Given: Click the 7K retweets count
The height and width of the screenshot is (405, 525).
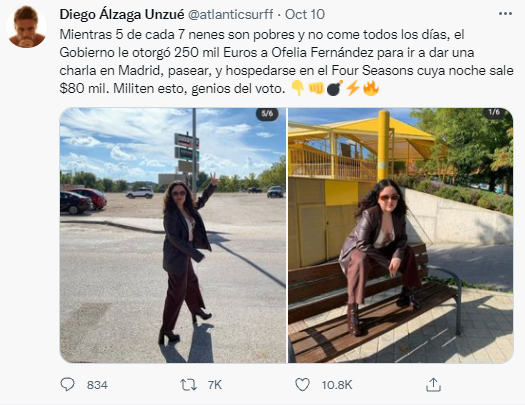Looking at the screenshot, I should click(x=215, y=385).
